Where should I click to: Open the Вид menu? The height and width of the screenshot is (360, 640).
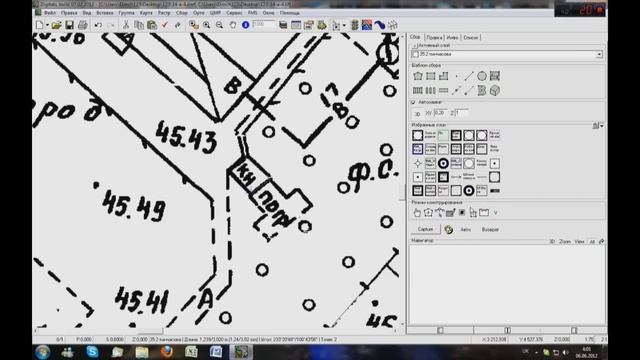click(87, 13)
